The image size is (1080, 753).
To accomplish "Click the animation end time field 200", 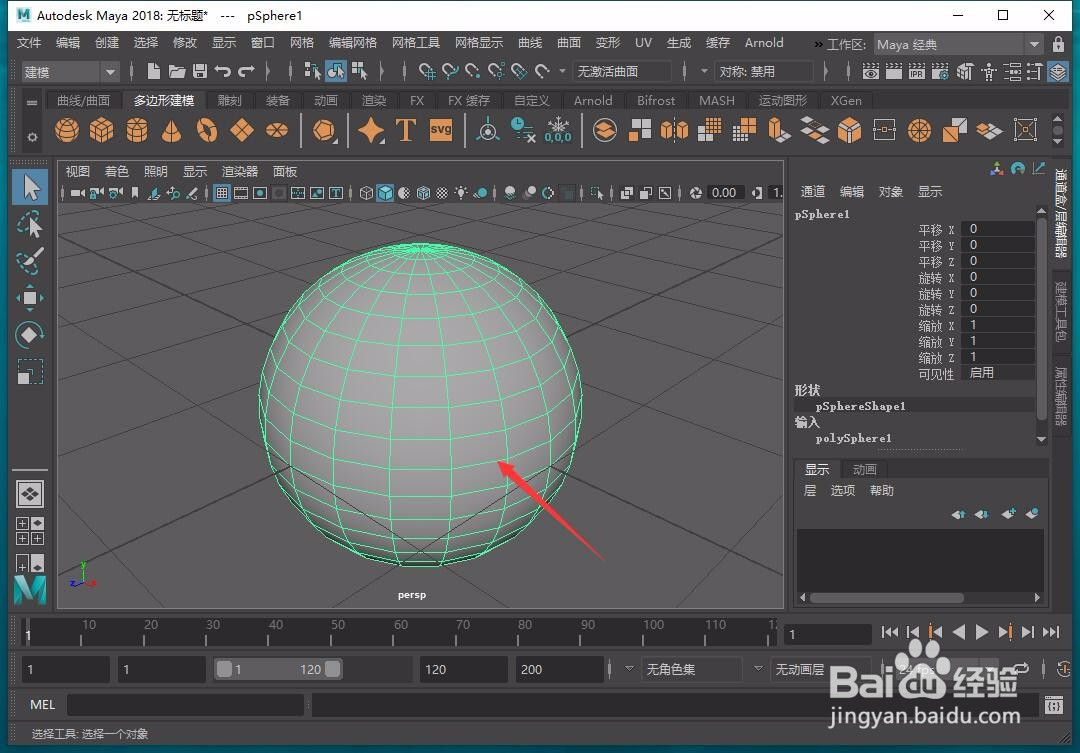I will pyautogui.click(x=559, y=669).
